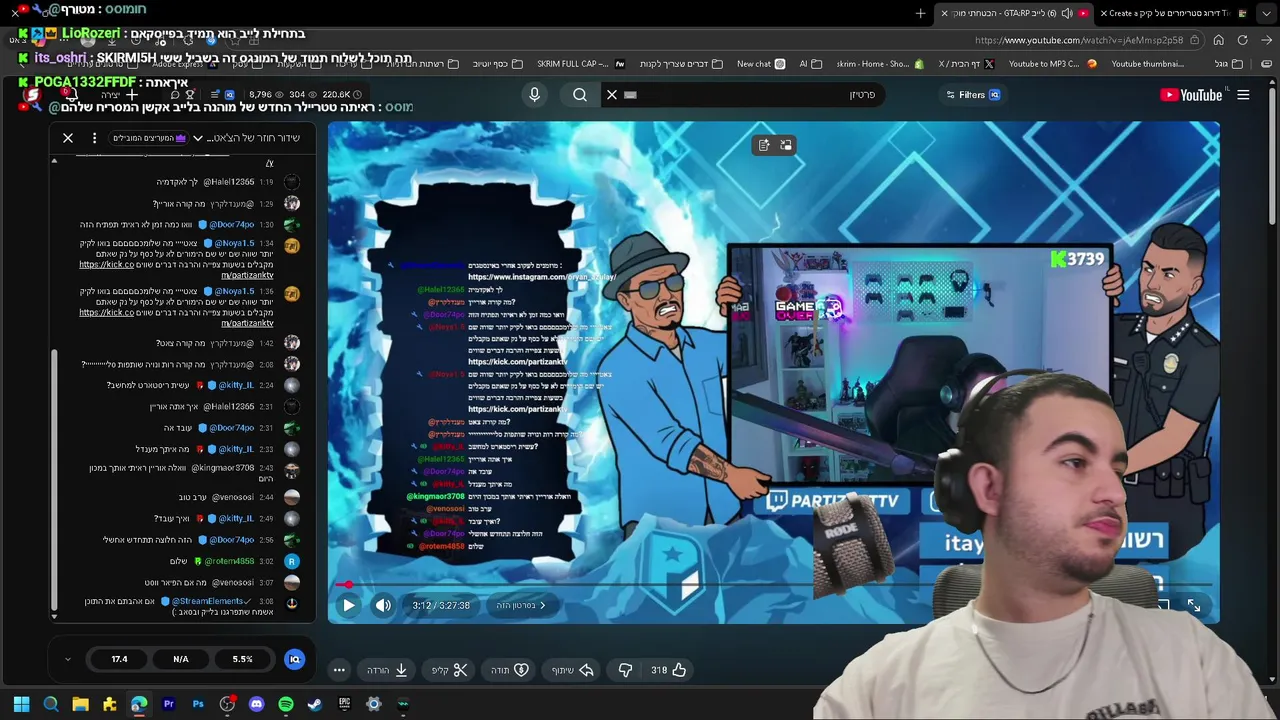This screenshot has height=720, width=1280.
Task: Open Spotify from the taskbar
Action: [x=286, y=704]
